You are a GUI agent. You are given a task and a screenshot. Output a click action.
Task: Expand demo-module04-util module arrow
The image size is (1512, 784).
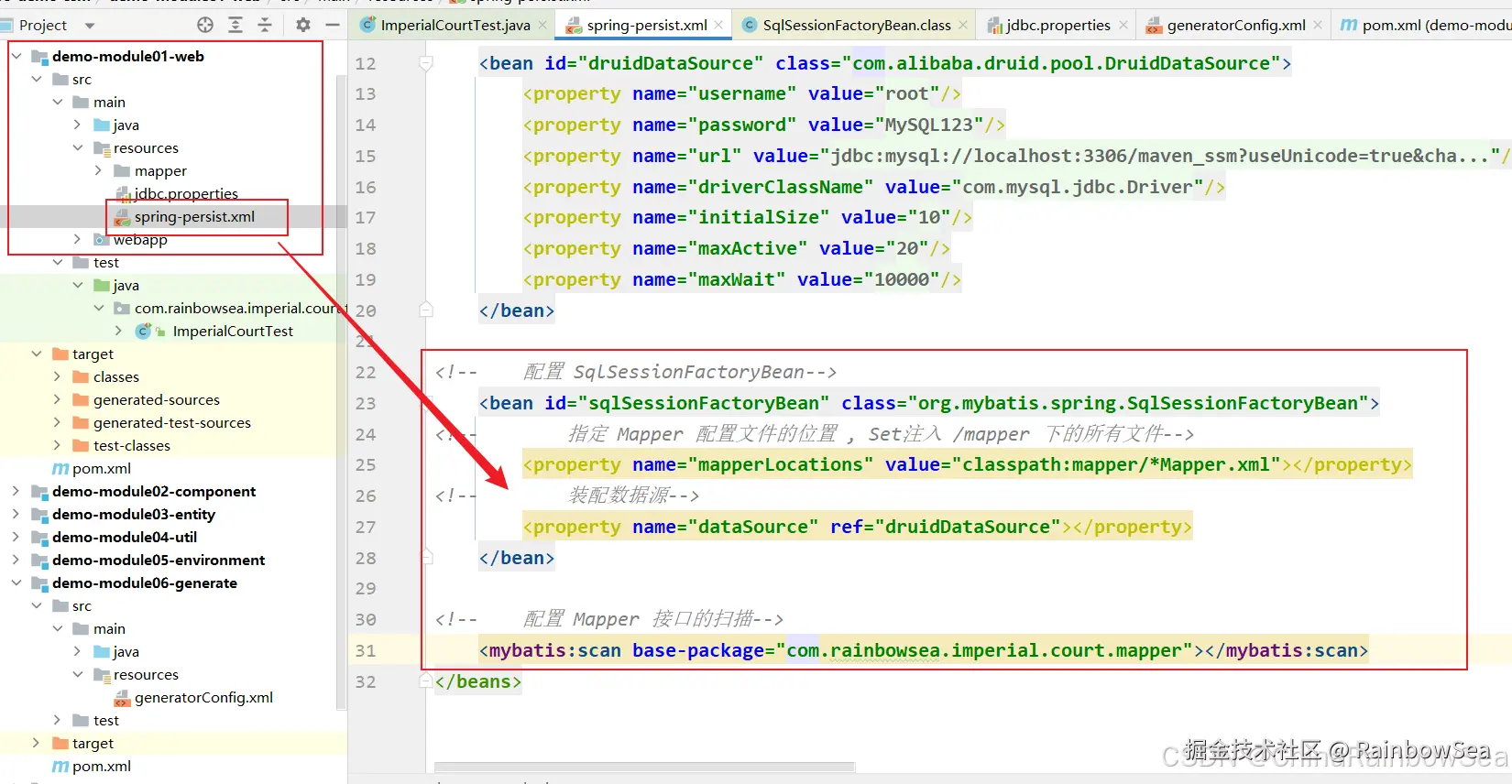click(16, 537)
